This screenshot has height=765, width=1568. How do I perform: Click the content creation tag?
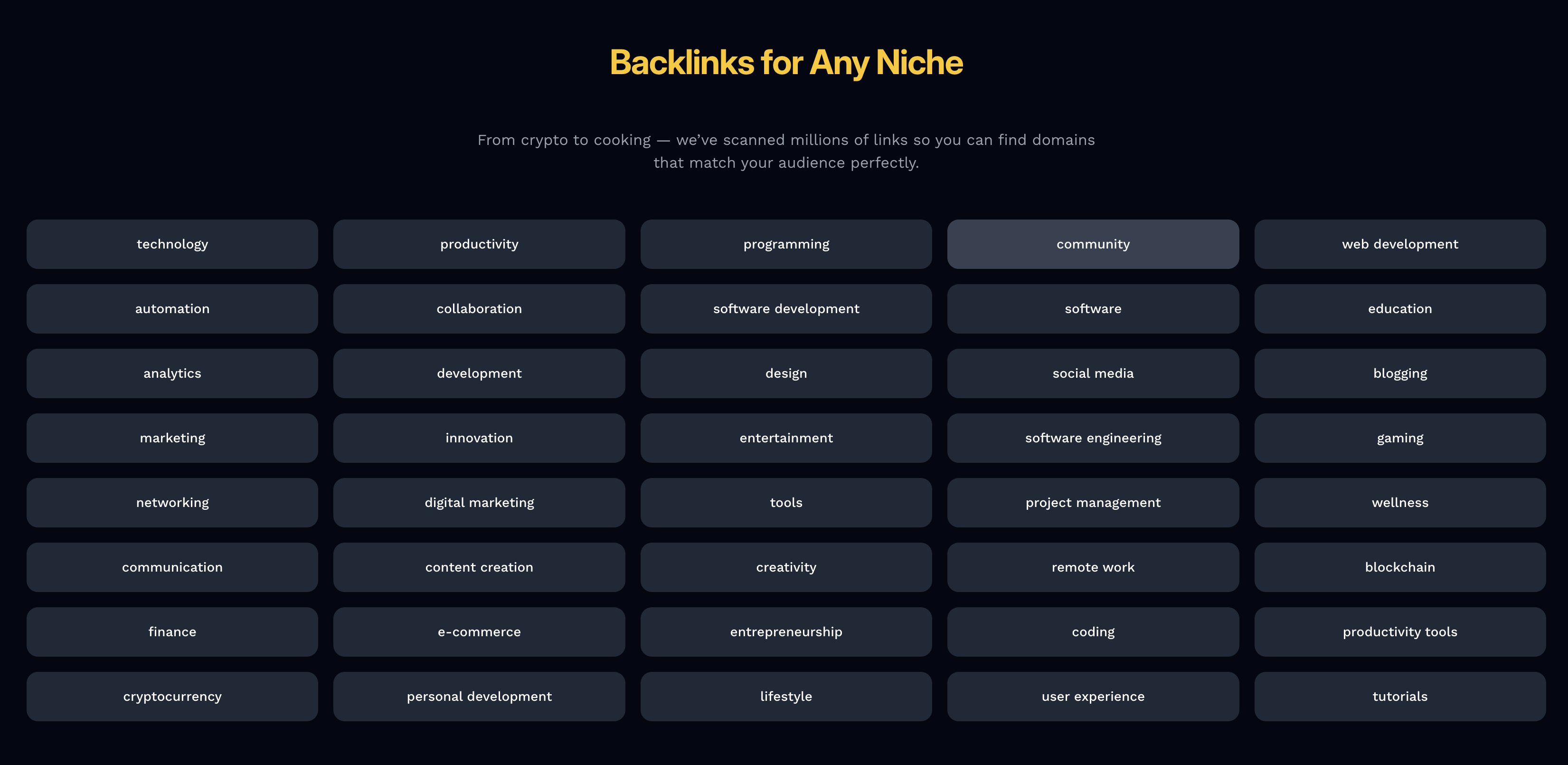coord(479,567)
